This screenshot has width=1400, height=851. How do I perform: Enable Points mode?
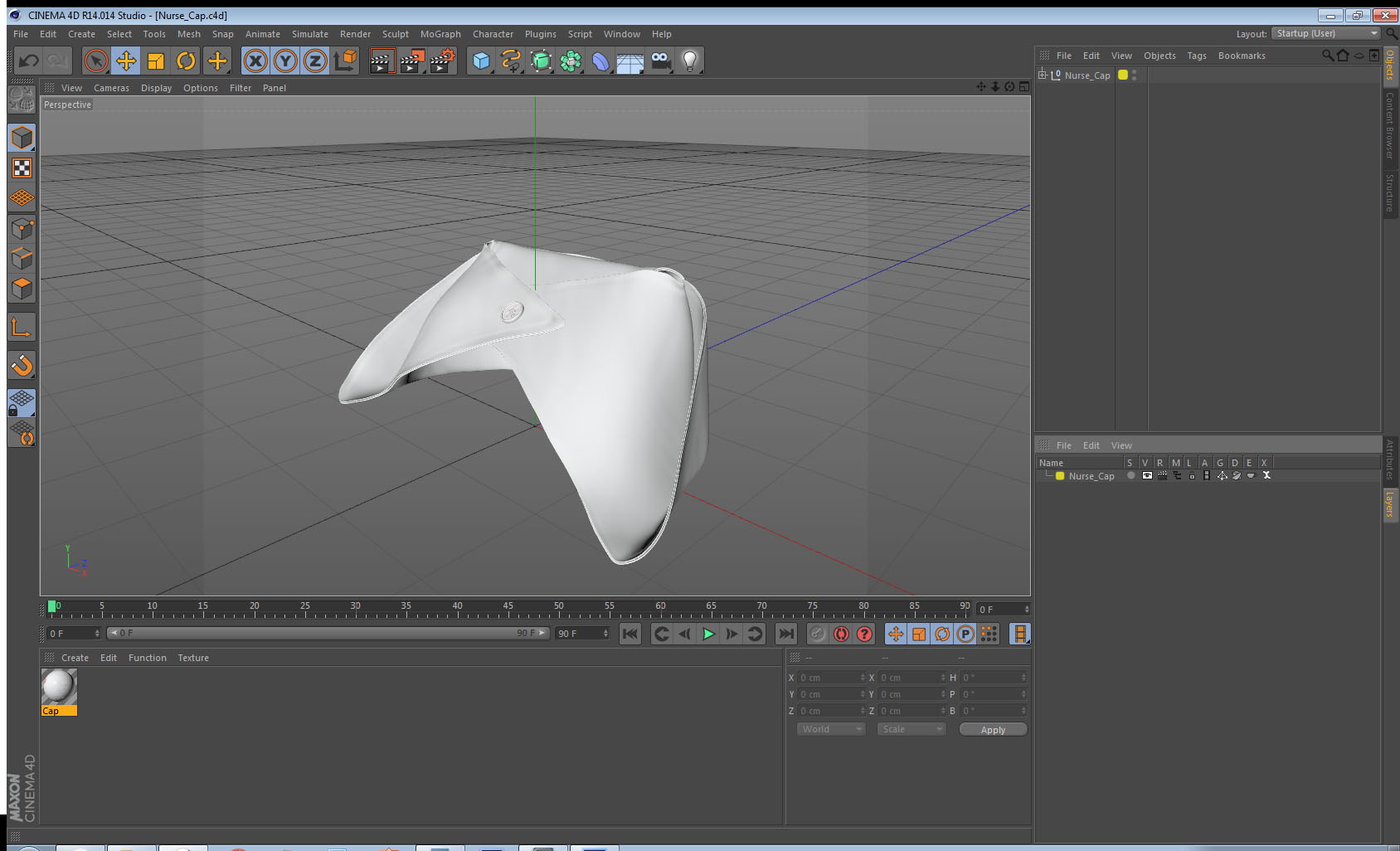click(x=22, y=229)
